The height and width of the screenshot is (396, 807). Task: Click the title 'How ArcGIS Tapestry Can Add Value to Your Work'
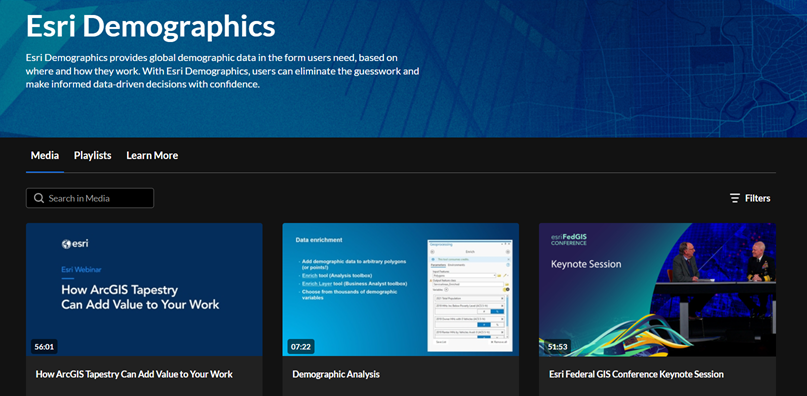[134, 374]
